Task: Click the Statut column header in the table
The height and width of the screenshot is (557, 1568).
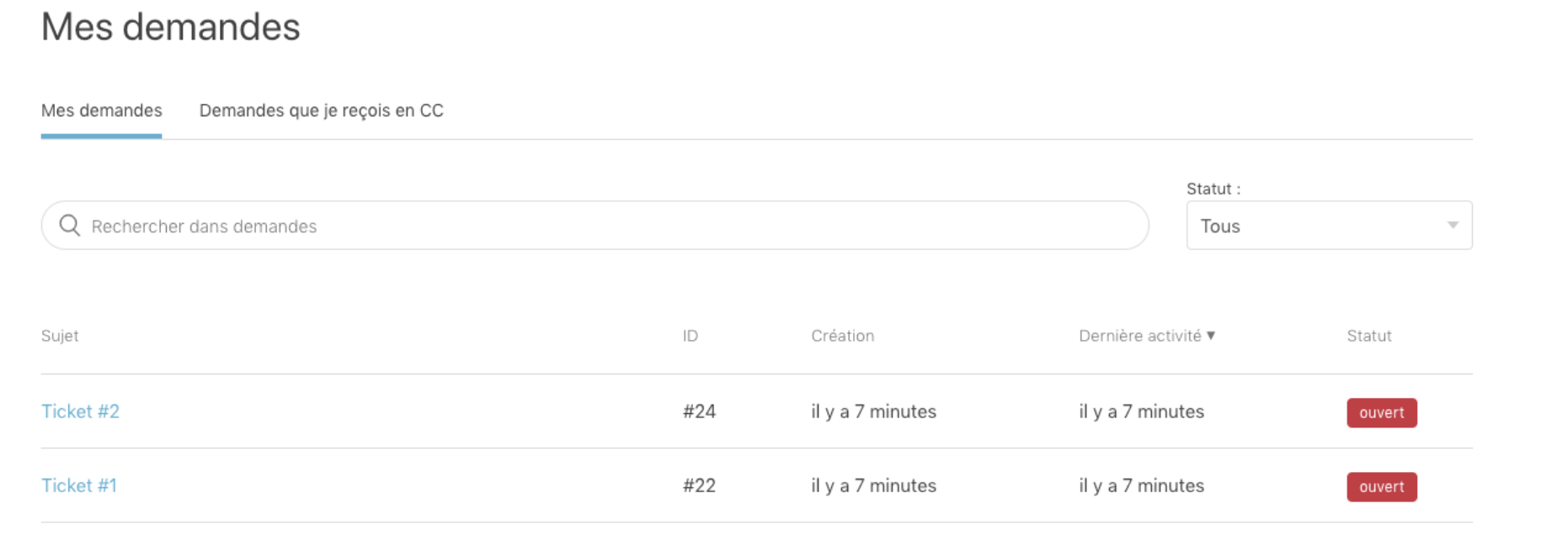Action: click(1368, 336)
